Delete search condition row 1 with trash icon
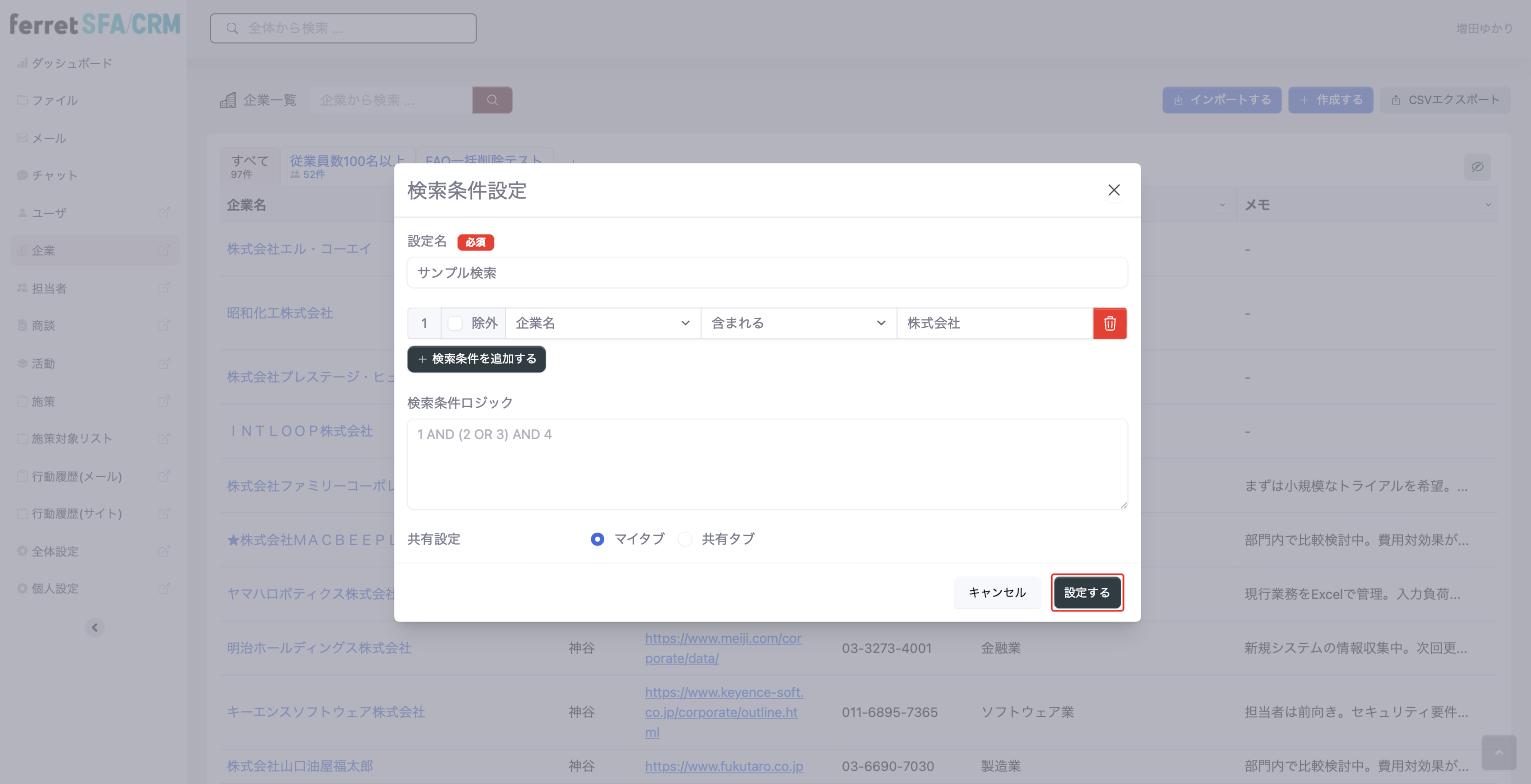Screen dimensions: 1531x784 click(x=1110, y=323)
